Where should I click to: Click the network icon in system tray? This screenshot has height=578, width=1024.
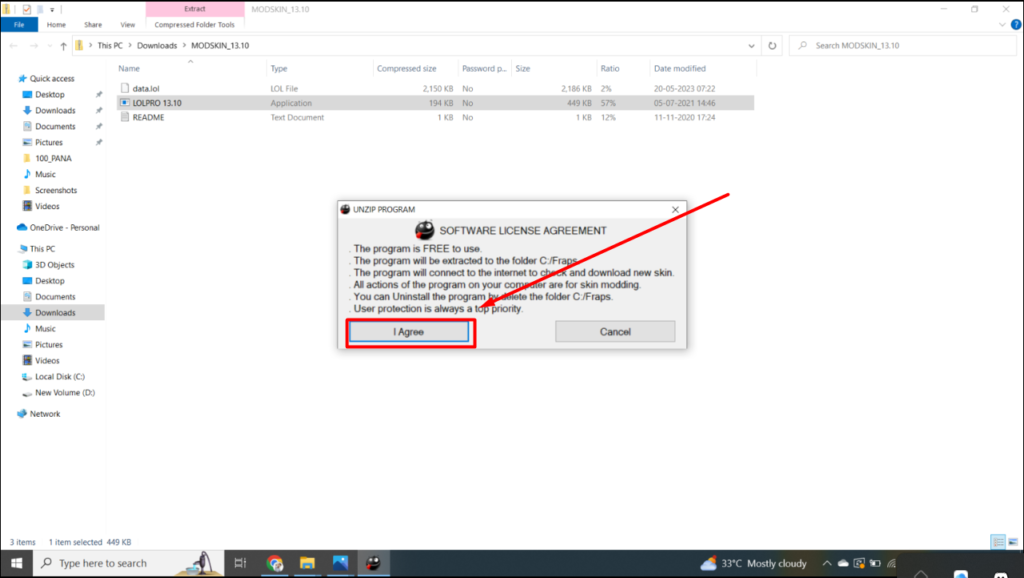pos(890,563)
